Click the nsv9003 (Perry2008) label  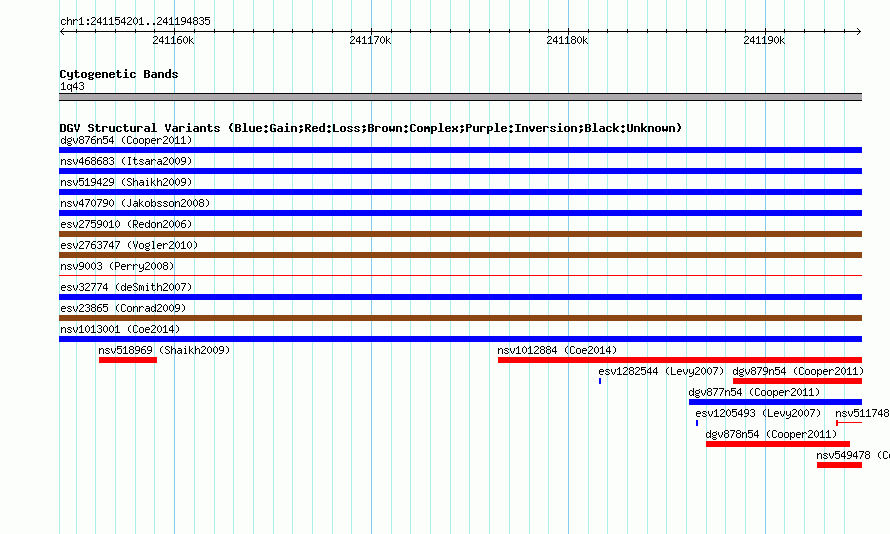coord(117,266)
